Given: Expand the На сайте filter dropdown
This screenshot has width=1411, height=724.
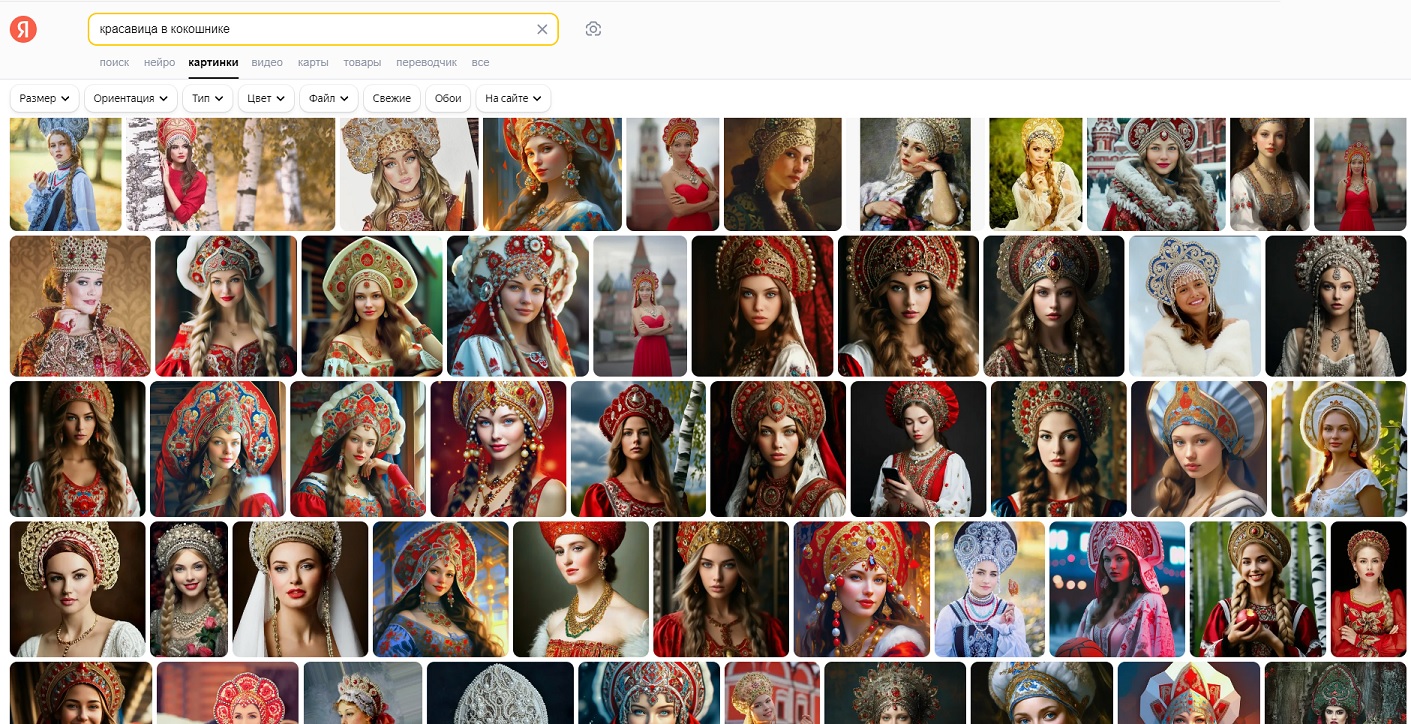Looking at the screenshot, I should (513, 98).
